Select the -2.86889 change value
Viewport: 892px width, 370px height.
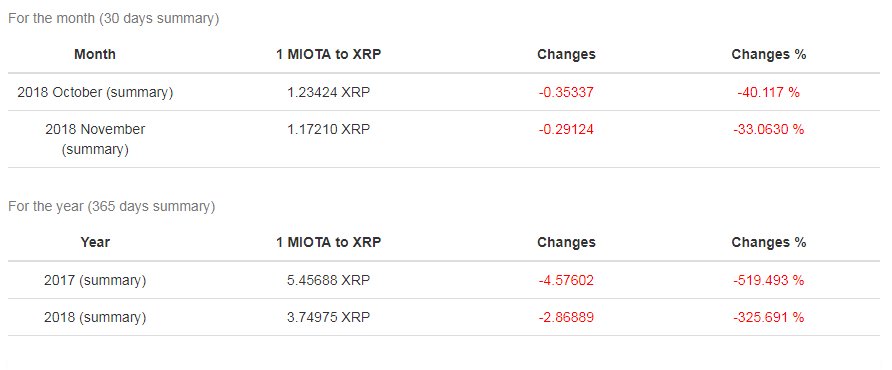566,318
